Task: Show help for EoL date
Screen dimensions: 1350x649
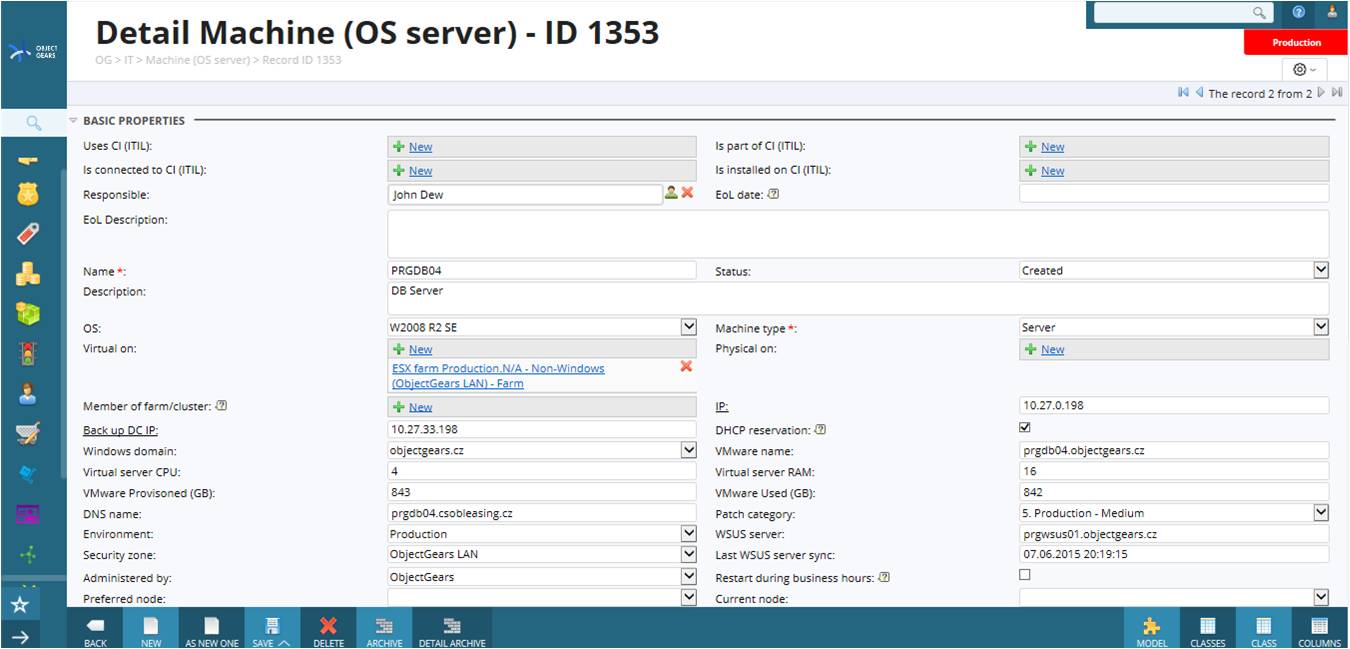Action: [773, 194]
